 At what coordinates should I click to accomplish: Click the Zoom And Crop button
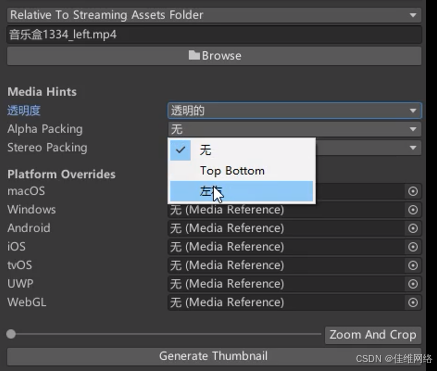(373, 335)
